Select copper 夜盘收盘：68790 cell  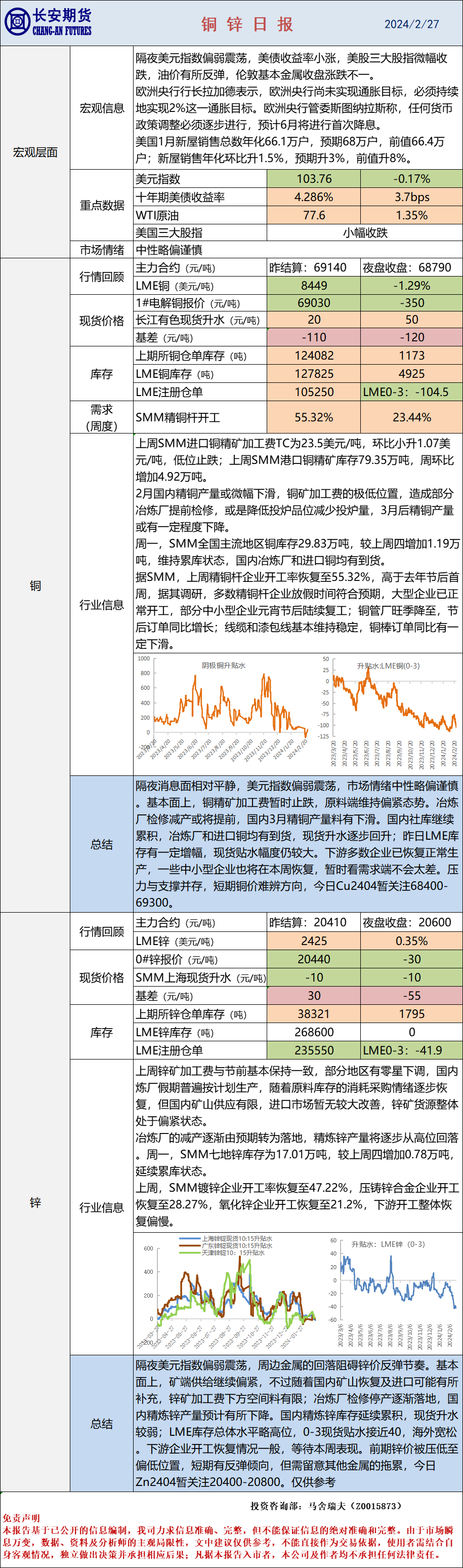click(411, 268)
